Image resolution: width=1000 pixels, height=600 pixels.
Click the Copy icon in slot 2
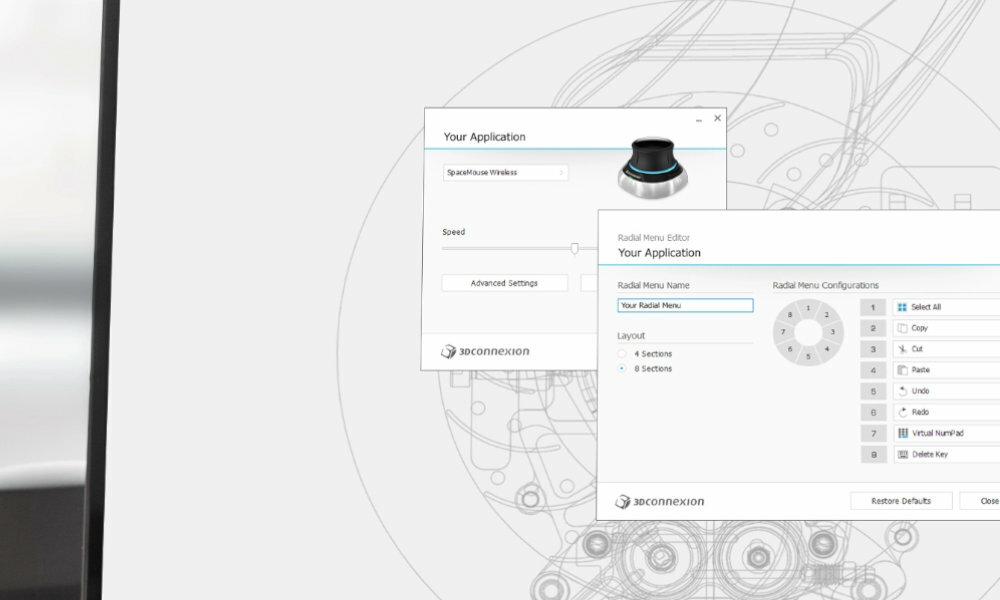[902, 328]
